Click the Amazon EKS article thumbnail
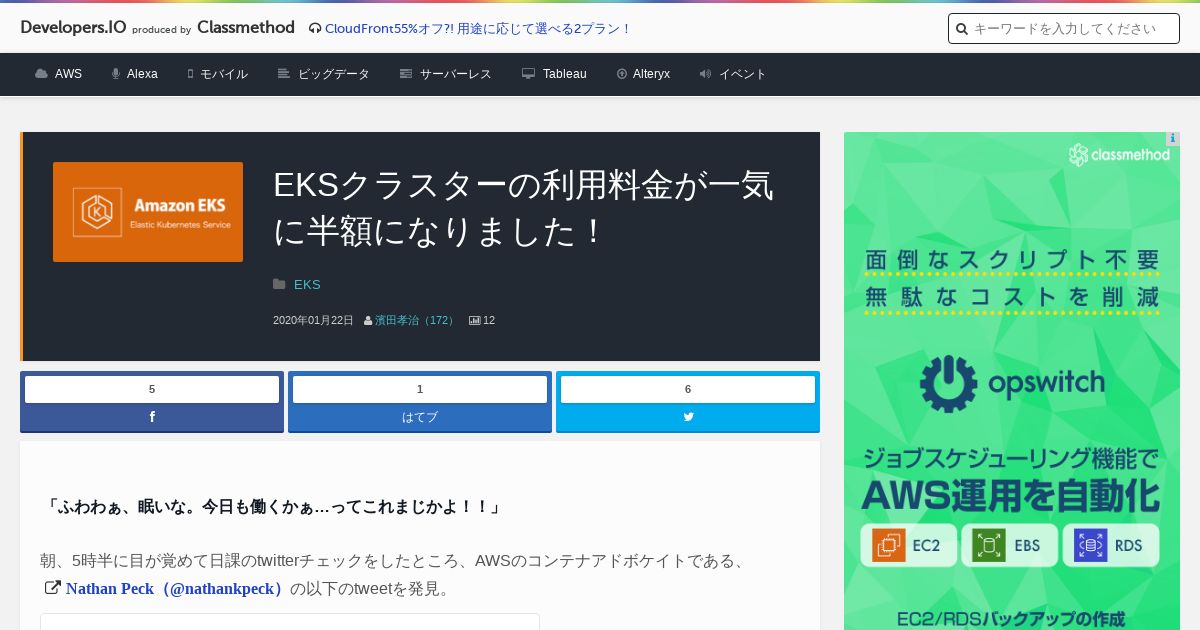Viewport: 1200px width, 630px height. [148, 212]
